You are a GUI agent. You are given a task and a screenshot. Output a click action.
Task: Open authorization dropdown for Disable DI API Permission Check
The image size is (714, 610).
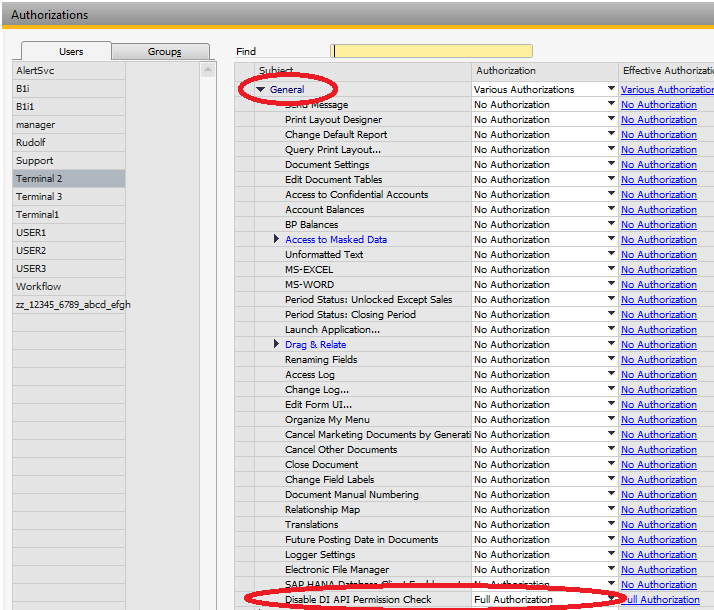(610, 600)
